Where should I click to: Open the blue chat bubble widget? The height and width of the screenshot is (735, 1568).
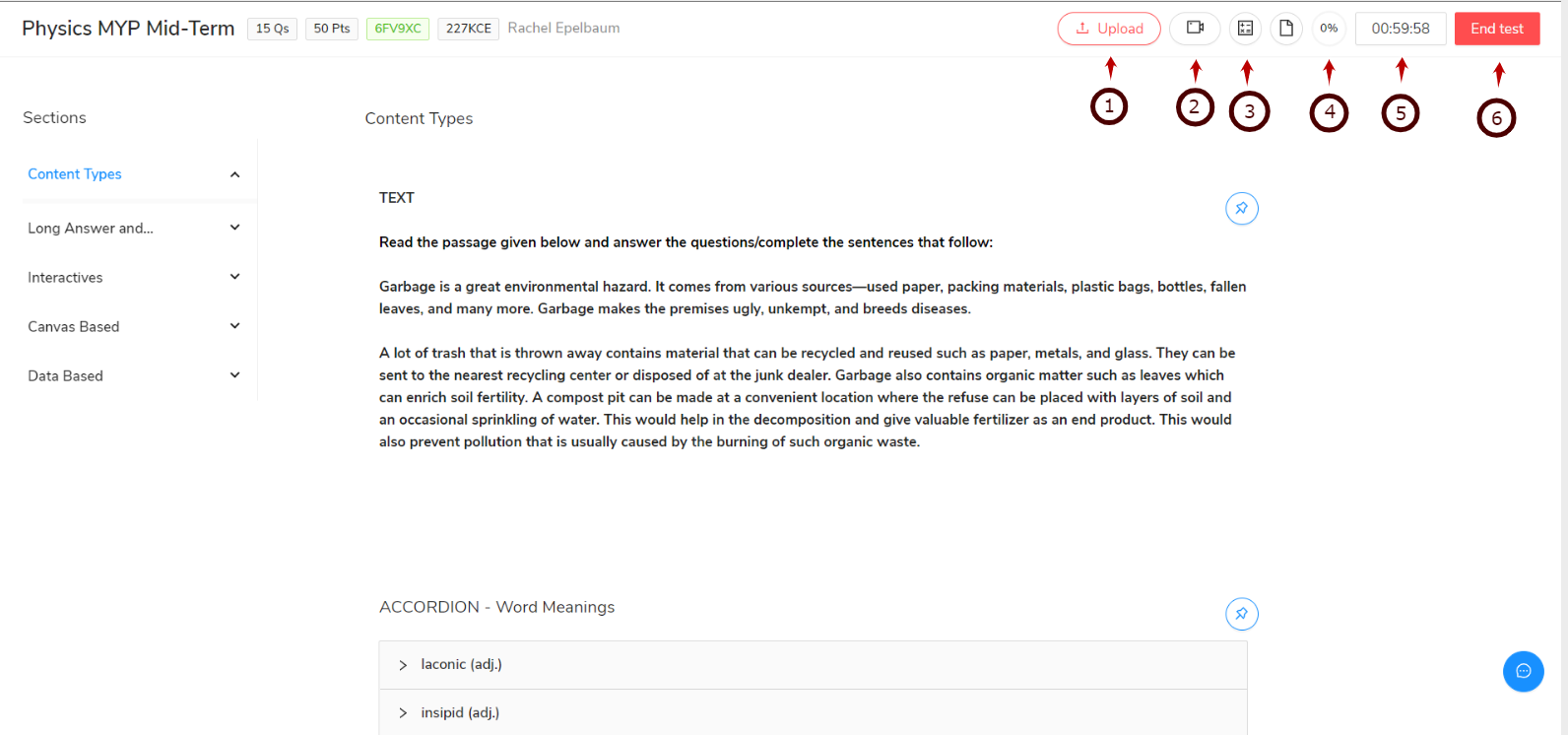[x=1523, y=671]
